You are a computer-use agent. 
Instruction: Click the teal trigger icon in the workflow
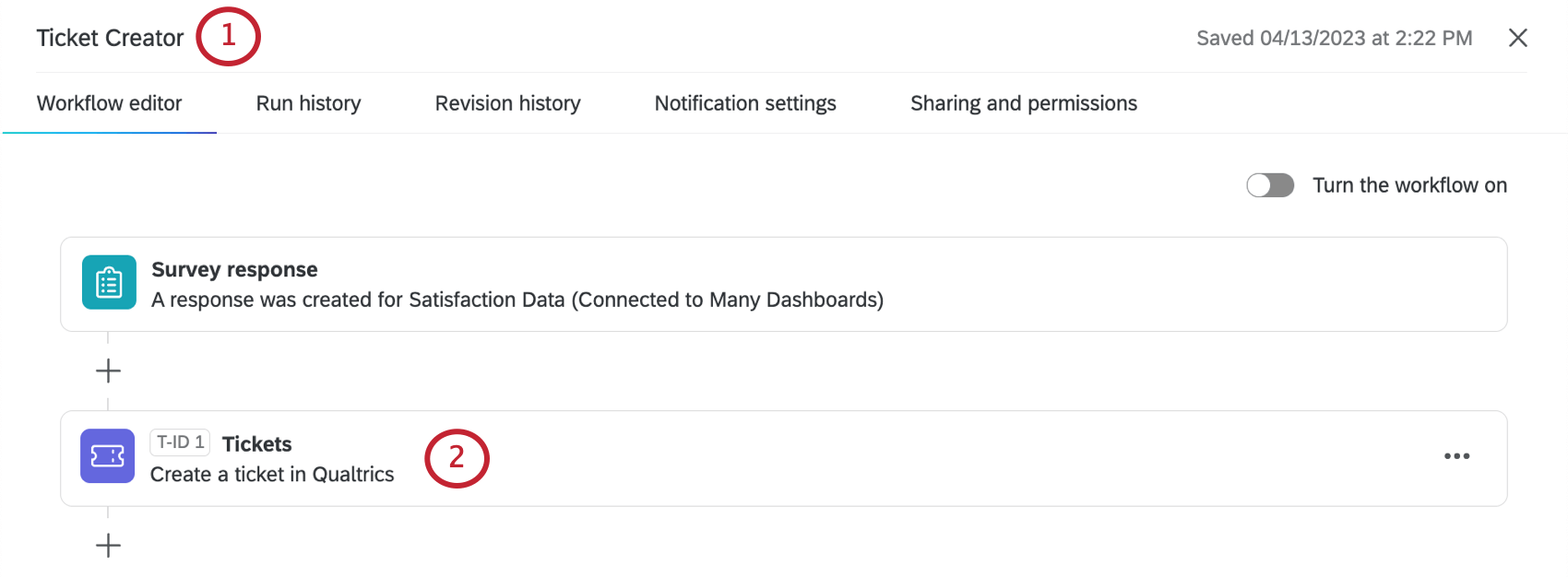[x=108, y=283]
